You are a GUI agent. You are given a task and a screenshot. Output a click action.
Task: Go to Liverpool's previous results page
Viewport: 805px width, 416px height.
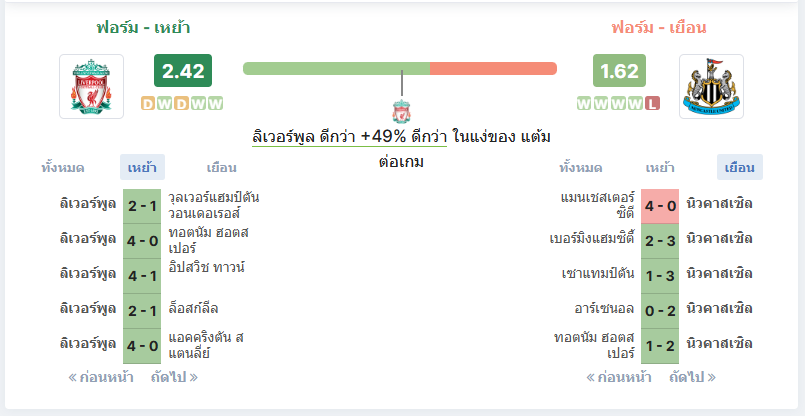101,377
